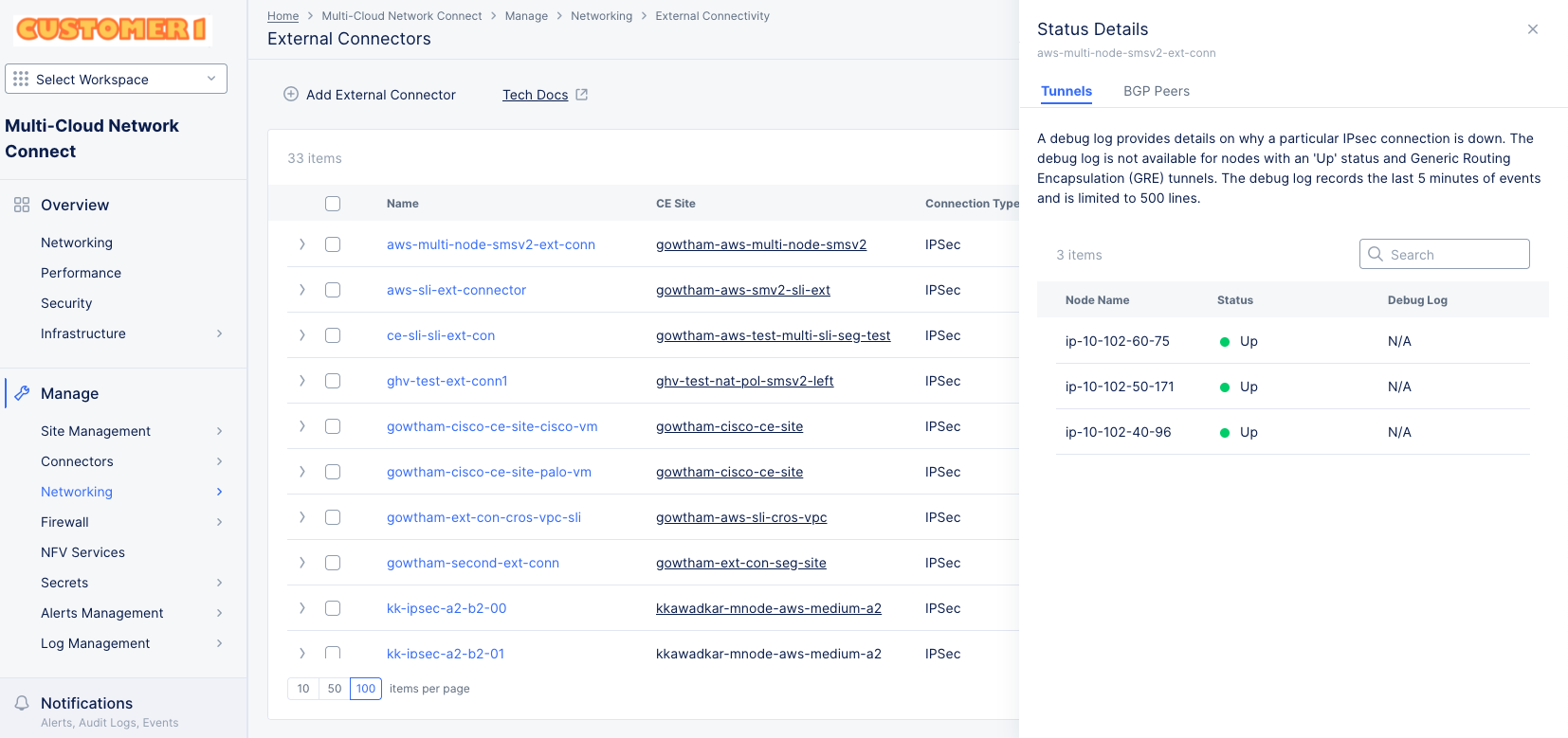Check the box for aws-sli-ext-connector row
Viewport: 1568px width, 738px height.
tap(333, 290)
